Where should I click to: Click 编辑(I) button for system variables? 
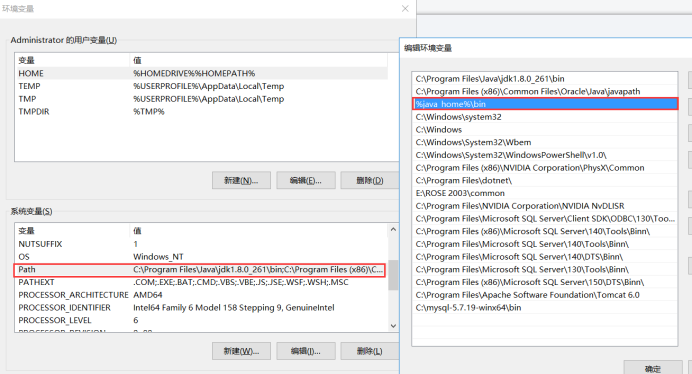pyautogui.click(x=305, y=351)
